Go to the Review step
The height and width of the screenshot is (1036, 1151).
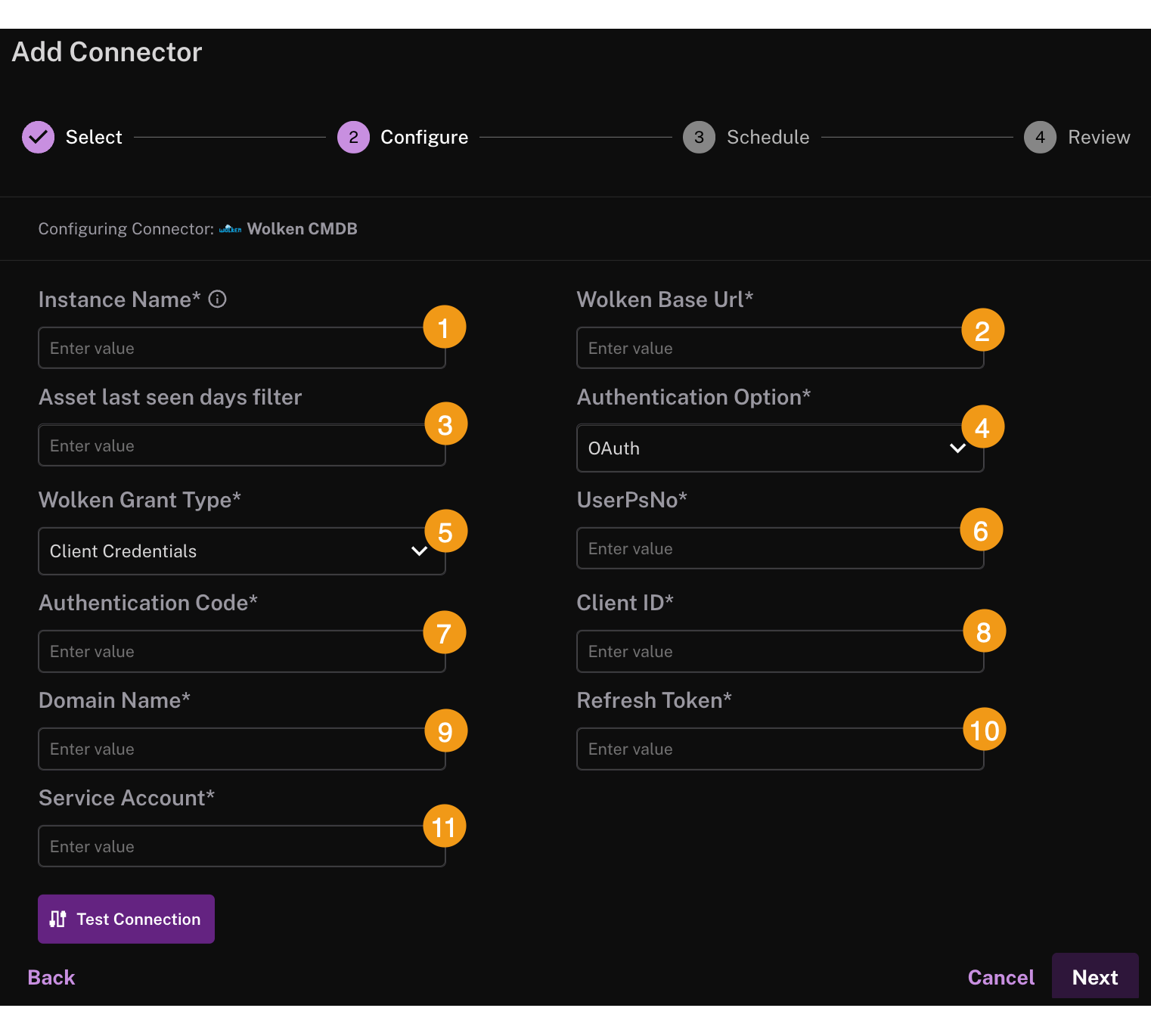click(x=1077, y=137)
